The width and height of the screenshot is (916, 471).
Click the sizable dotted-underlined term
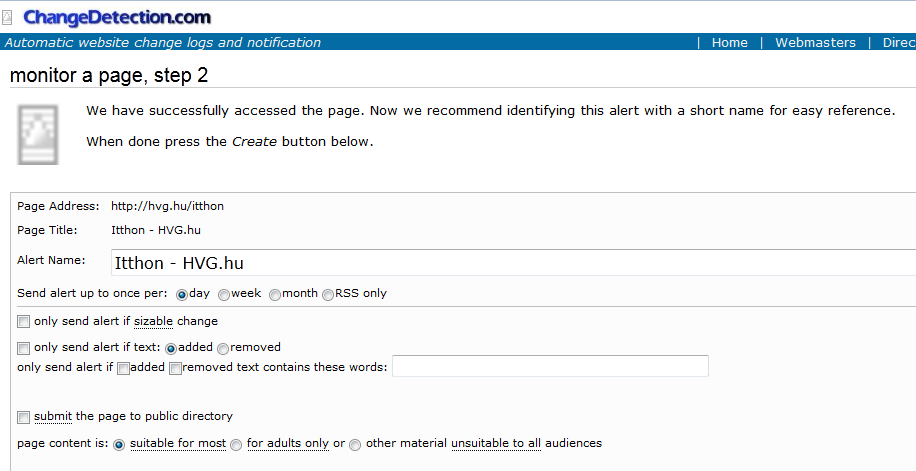pos(154,321)
